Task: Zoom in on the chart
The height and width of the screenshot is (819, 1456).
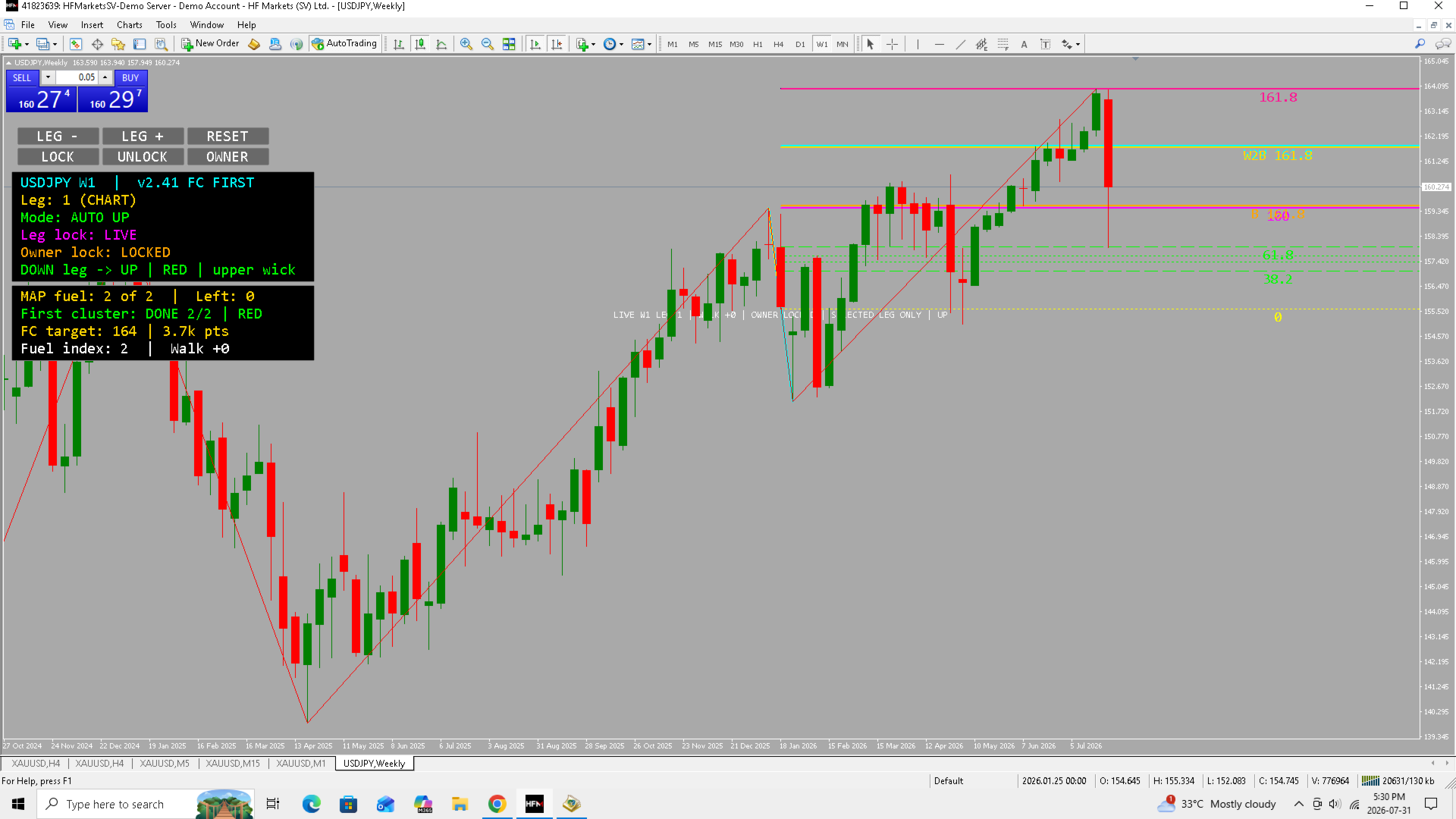Action: [466, 44]
